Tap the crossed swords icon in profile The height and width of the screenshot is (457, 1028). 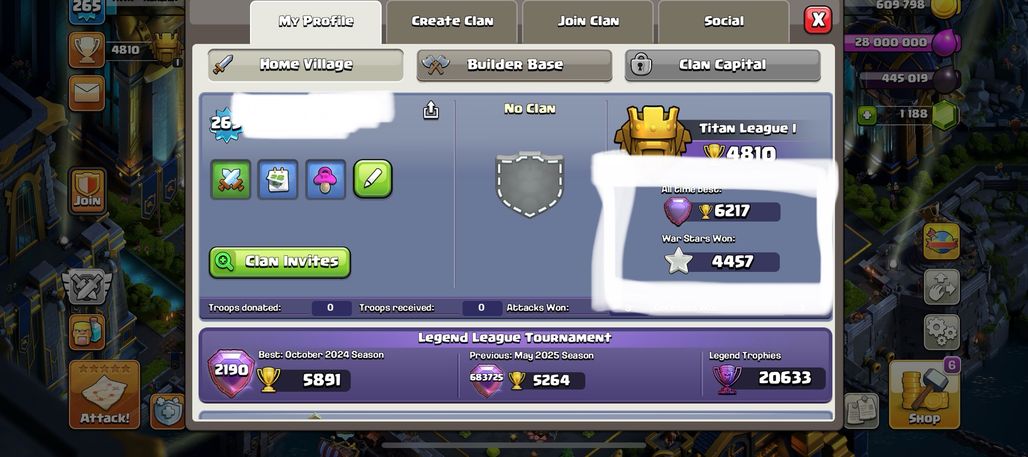click(231, 179)
